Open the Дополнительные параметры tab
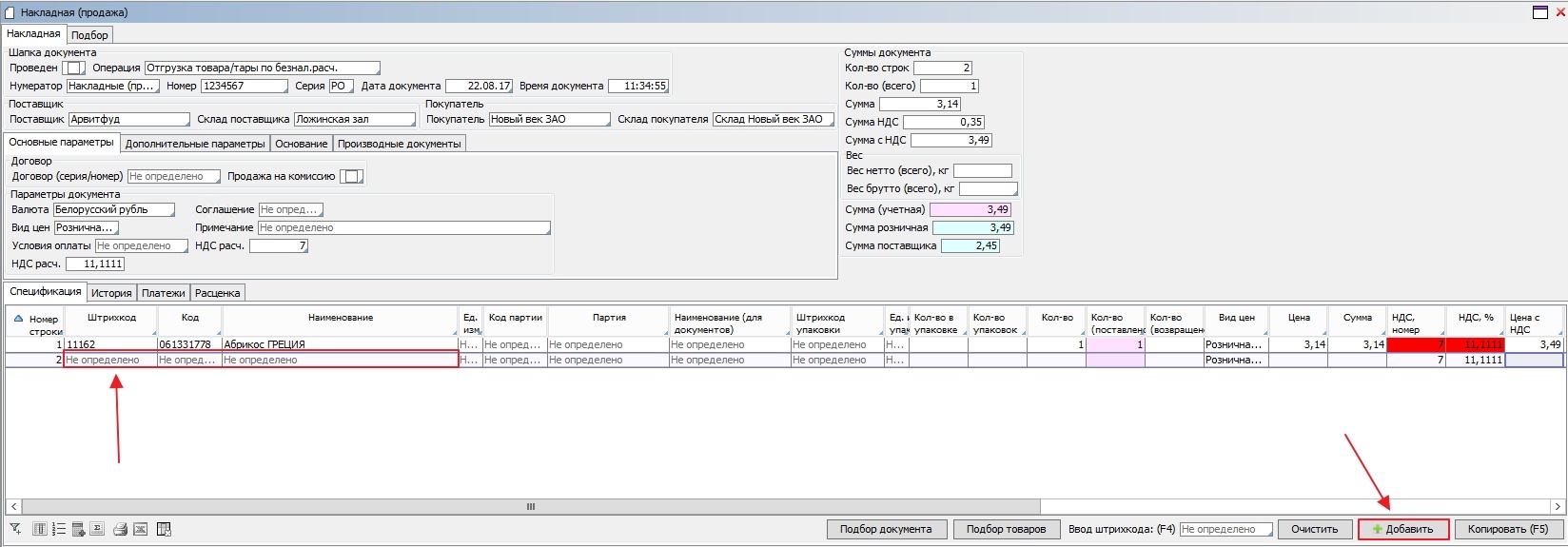1568x547 pixels. point(195,144)
